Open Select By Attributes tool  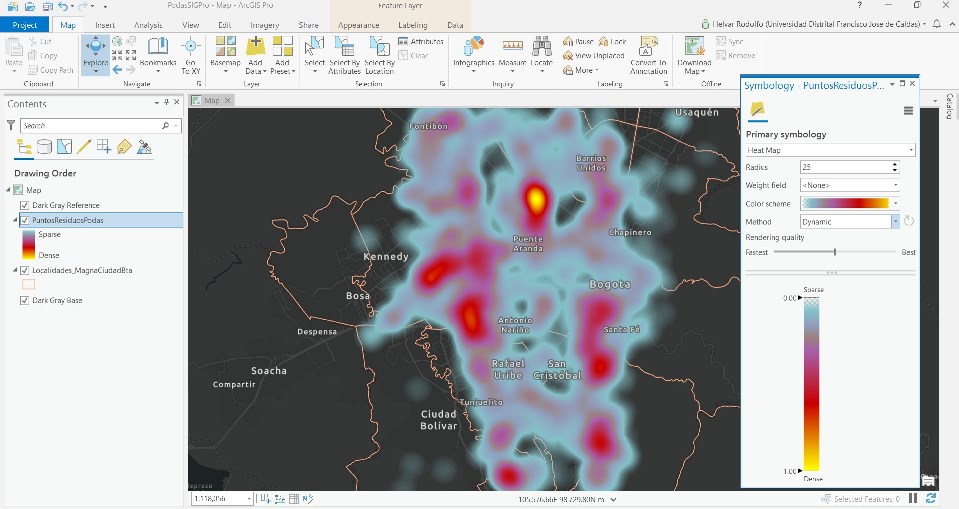point(344,52)
